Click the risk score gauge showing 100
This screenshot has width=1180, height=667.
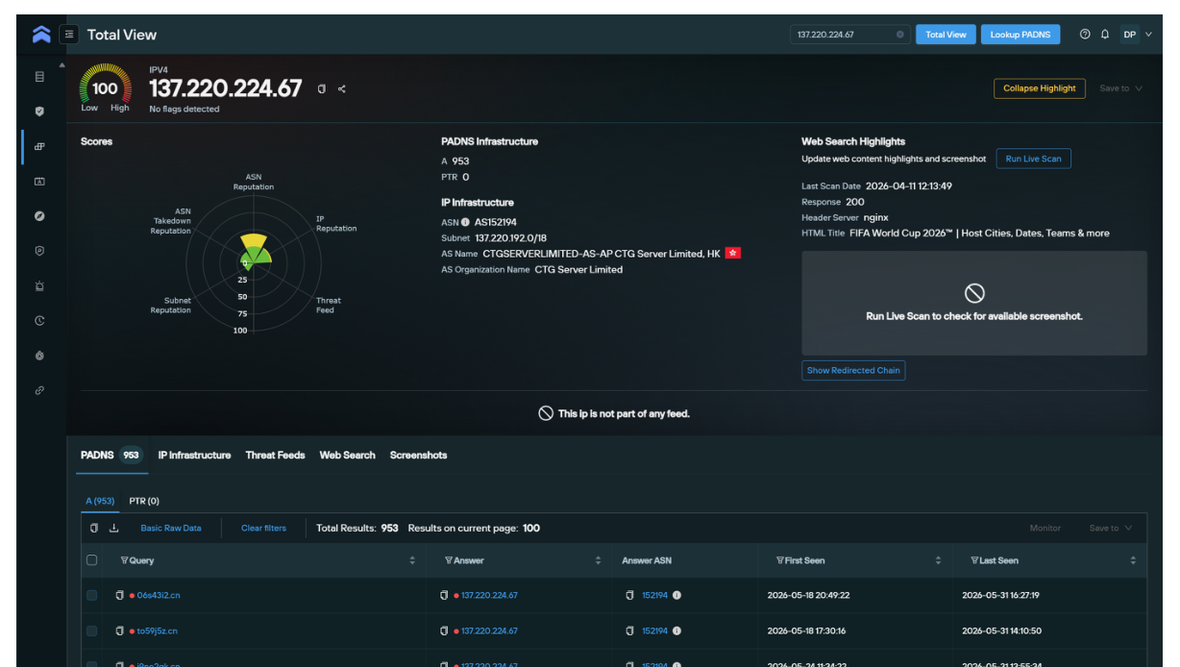[x=105, y=87]
